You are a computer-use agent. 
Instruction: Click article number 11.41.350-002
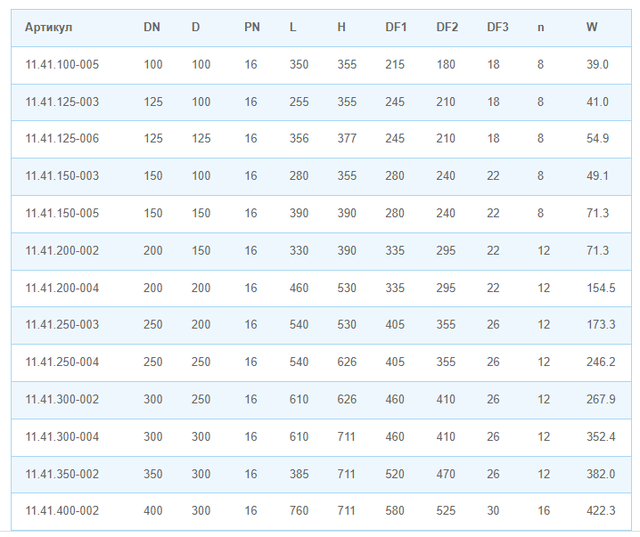pos(62,474)
